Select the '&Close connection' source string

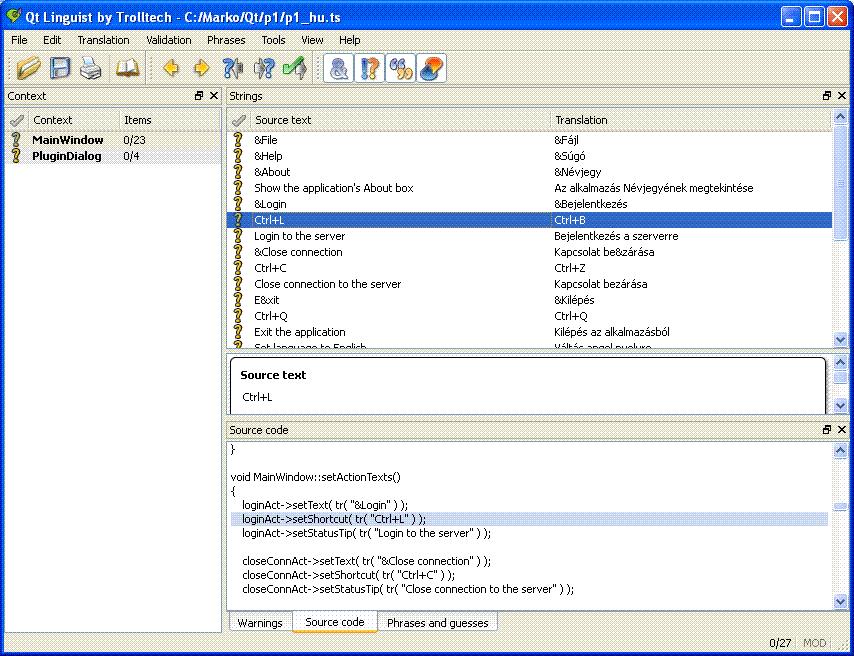tap(298, 252)
